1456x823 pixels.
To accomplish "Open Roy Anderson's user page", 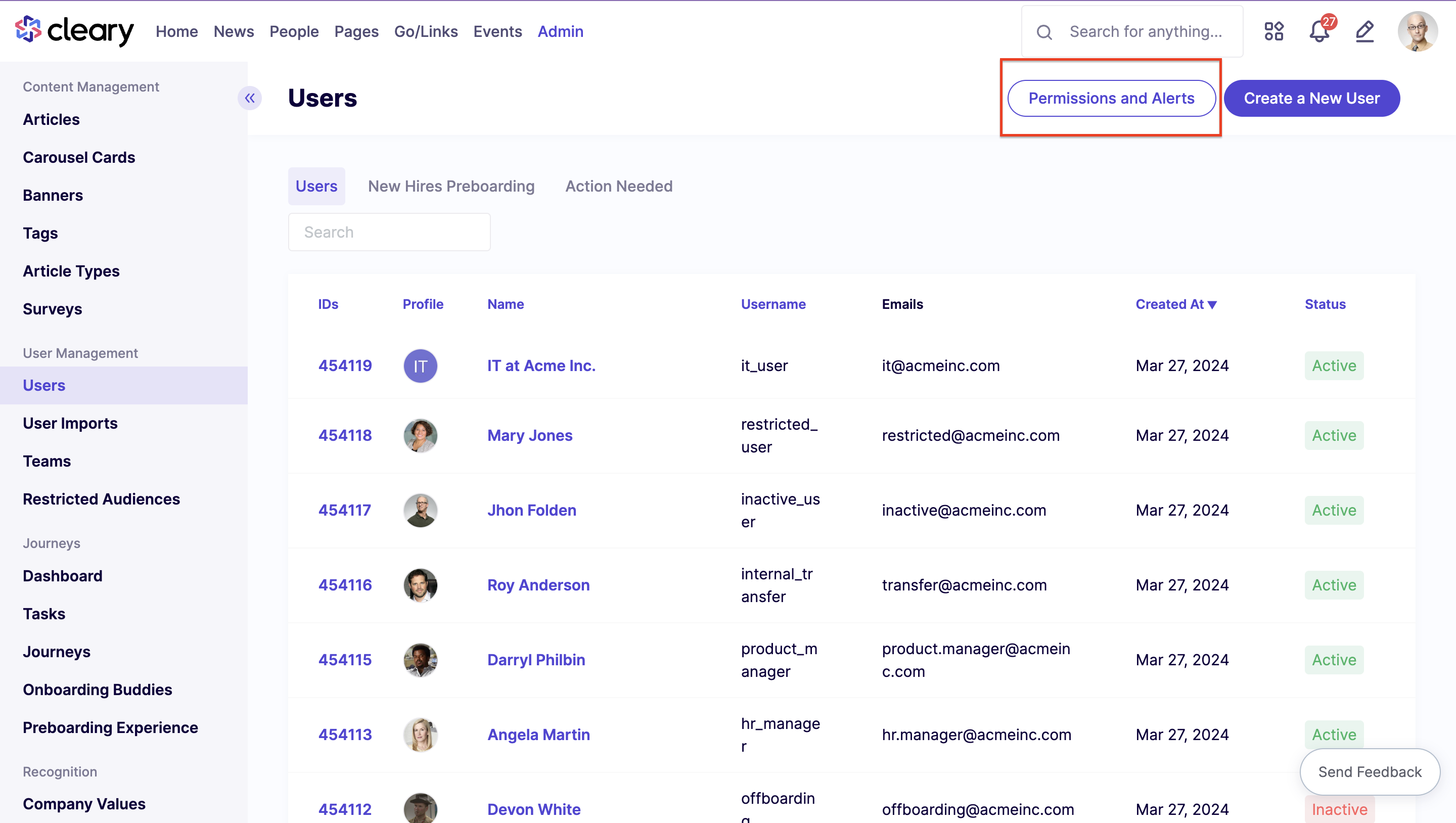I will click(538, 585).
